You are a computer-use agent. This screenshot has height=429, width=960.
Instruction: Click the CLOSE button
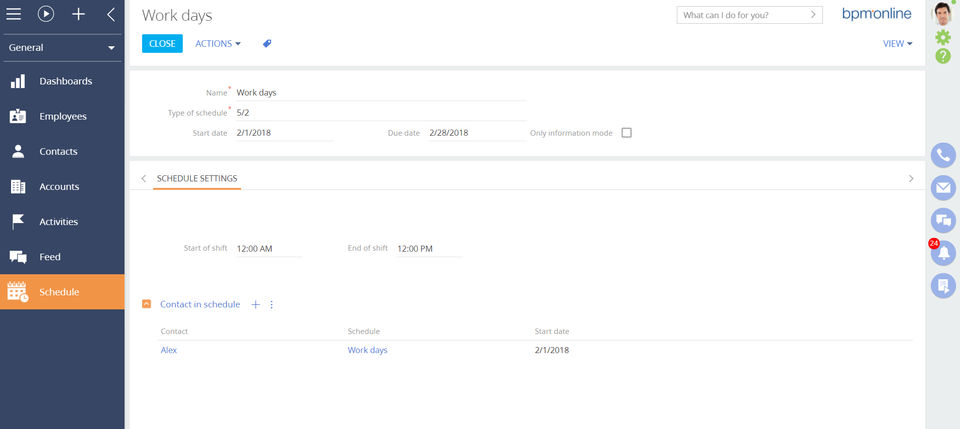coord(162,43)
